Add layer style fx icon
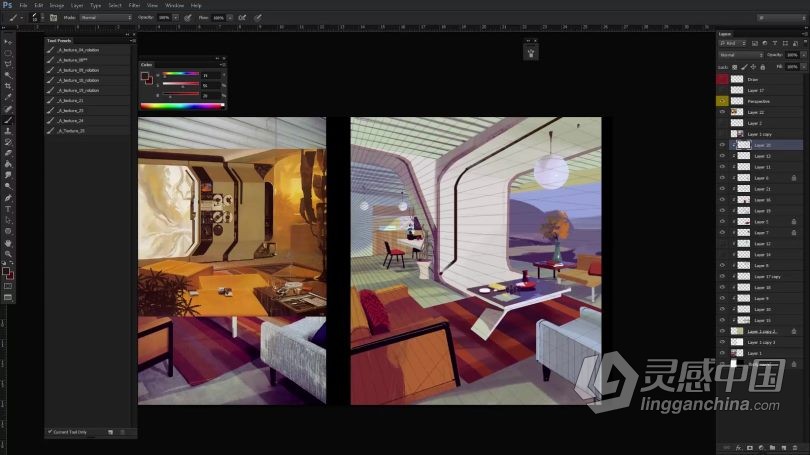The width and height of the screenshot is (810, 455). (x=739, y=448)
